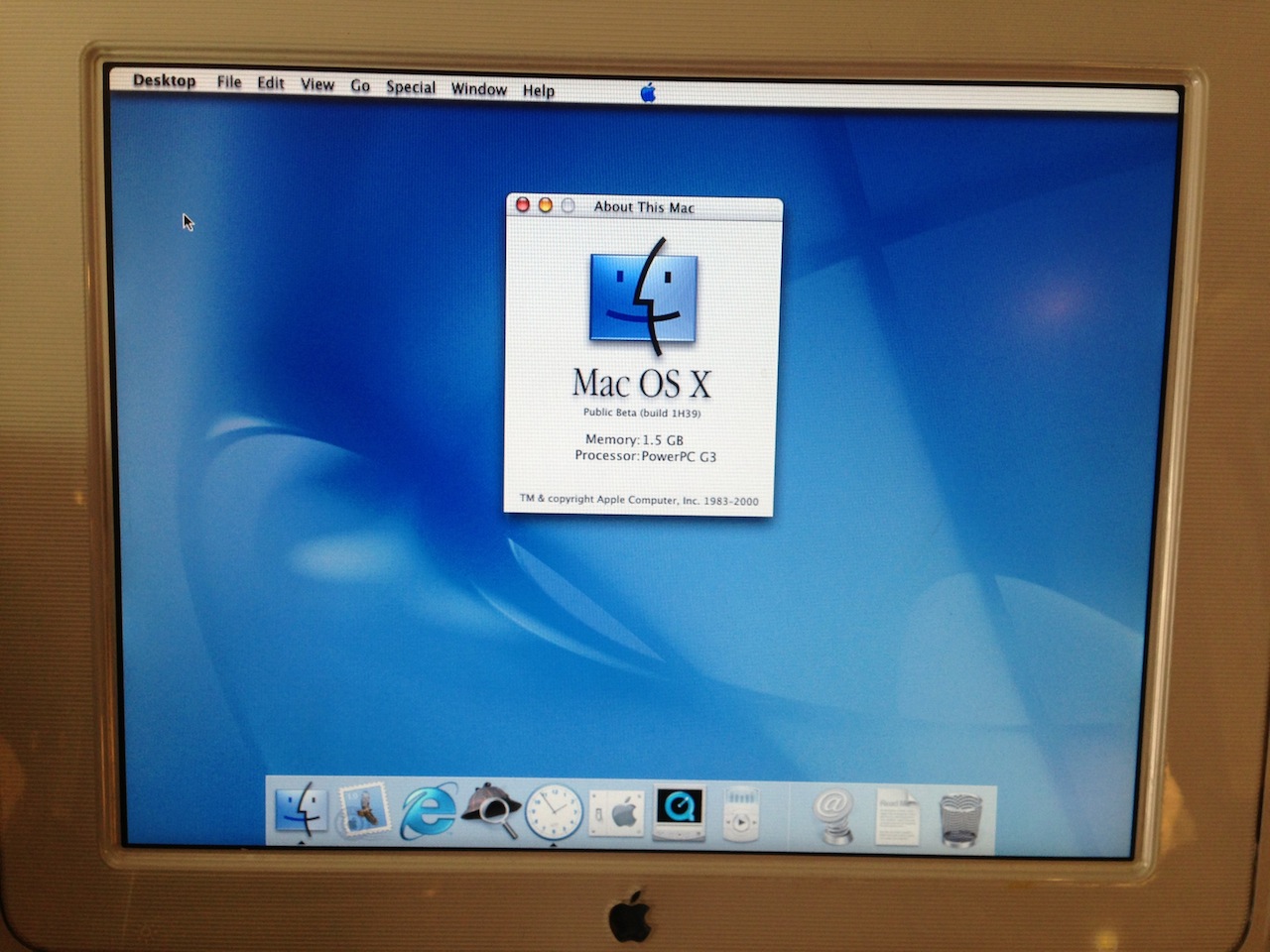Click the Apple logo in the menu bar center

648,93
